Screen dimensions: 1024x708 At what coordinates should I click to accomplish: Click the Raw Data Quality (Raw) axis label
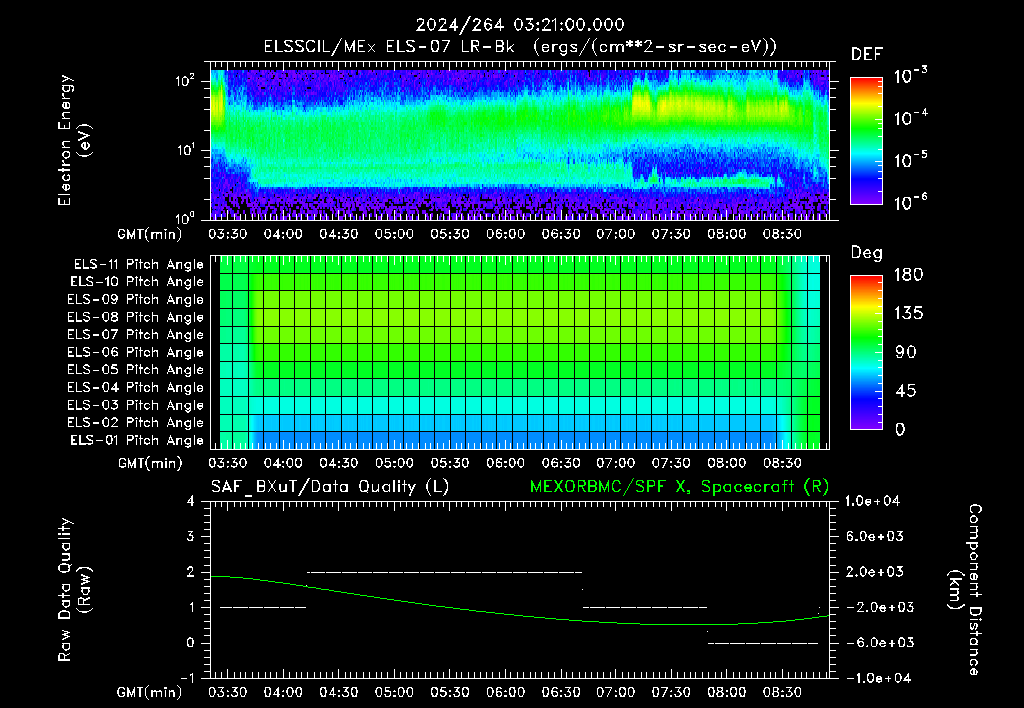click(74, 590)
